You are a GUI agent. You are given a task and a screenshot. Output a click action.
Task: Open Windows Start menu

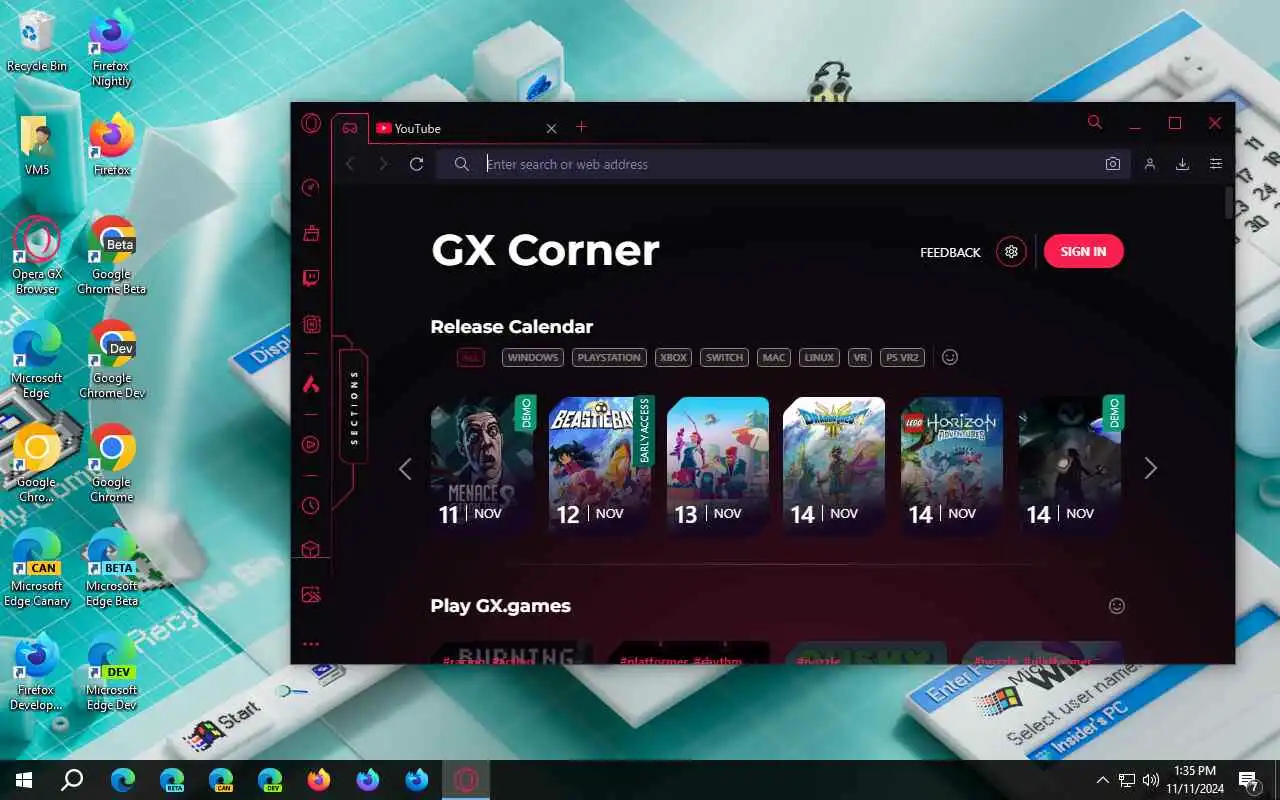click(x=24, y=780)
